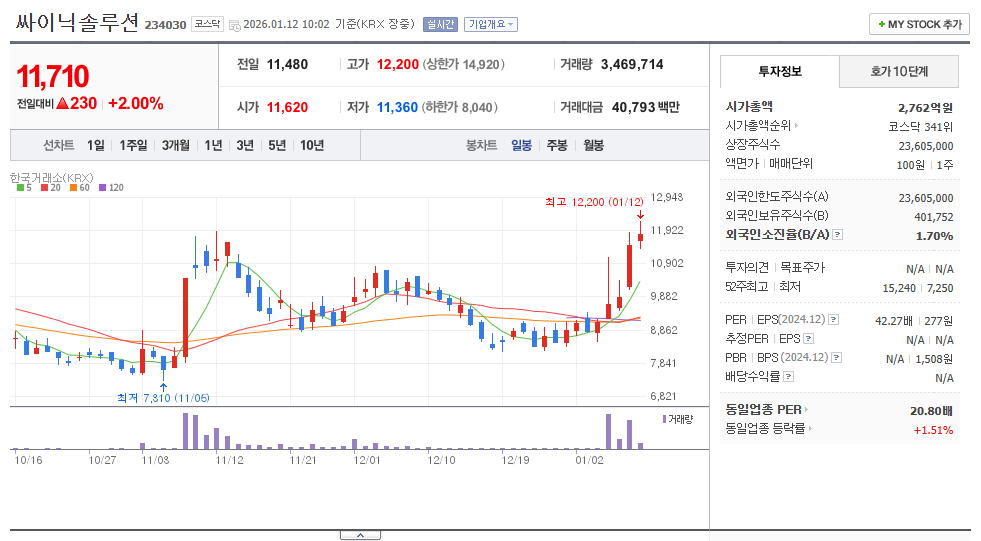Click the help icon next to 배당수익률
Screen dimensions: 981x541
pyautogui.click(x=788, y=377)
